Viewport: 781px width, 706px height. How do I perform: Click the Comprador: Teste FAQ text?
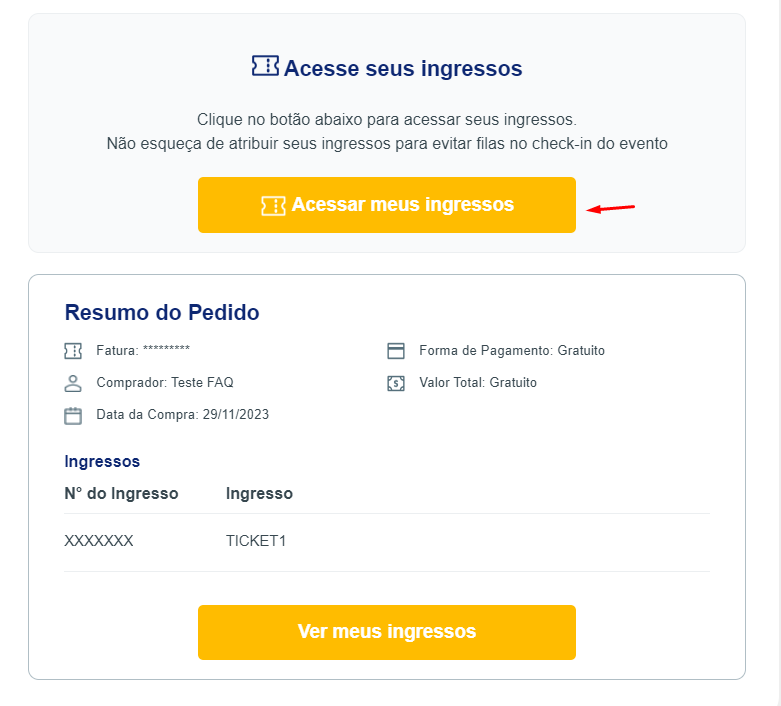click(x=165, y=382)
